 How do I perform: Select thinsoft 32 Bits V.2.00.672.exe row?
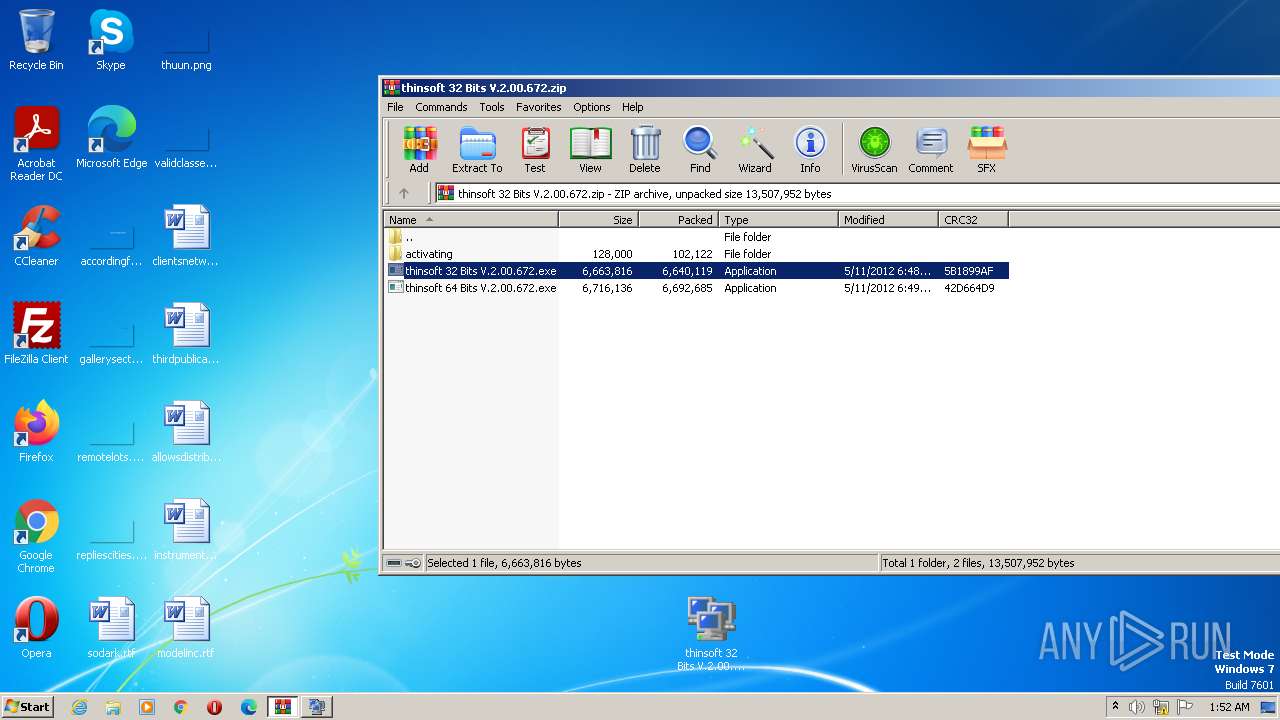696,271
